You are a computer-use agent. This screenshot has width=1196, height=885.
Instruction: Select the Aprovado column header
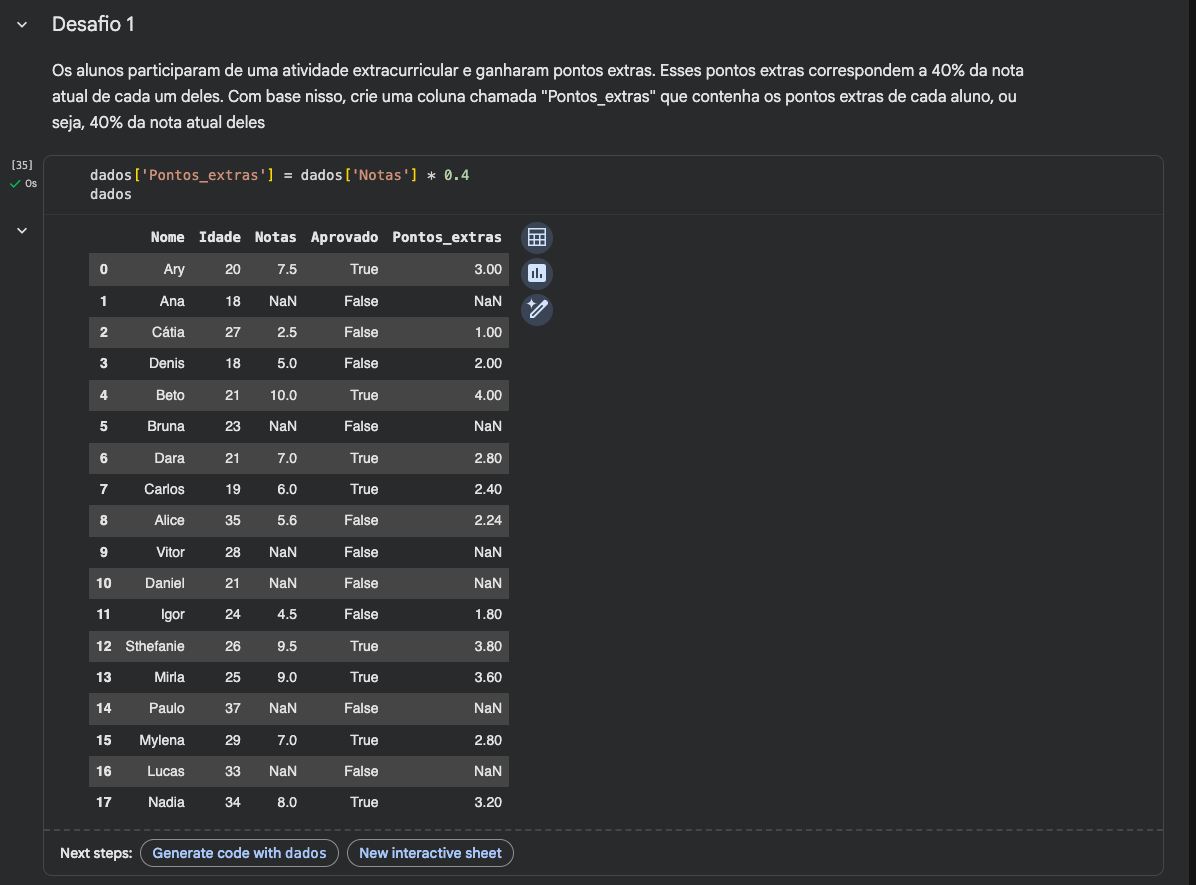click(344, 237)
